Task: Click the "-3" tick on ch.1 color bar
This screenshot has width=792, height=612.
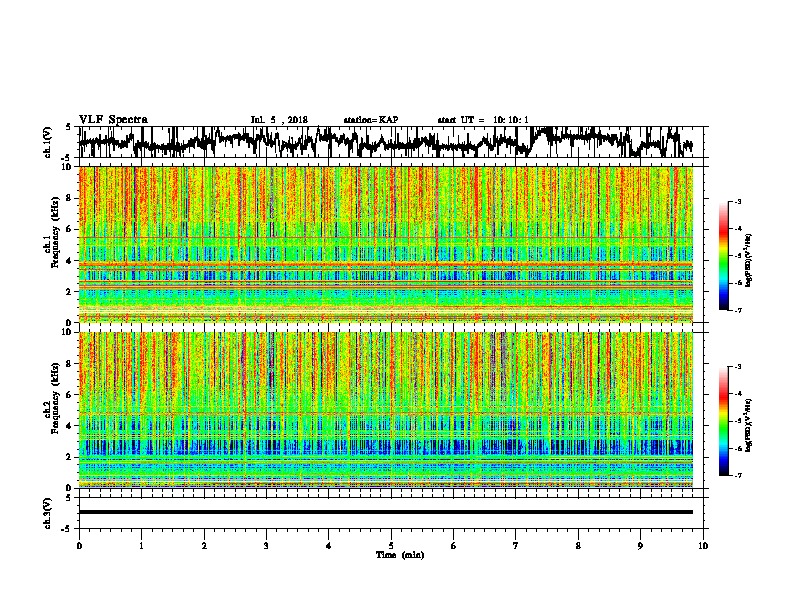Action: point(737,201)
